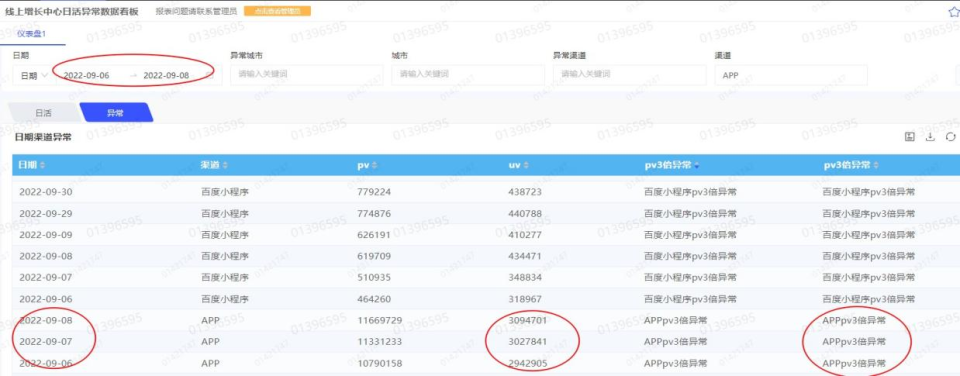Select the 异常 tab
This screenshot has width=960, height=376.
pos(116,113)
